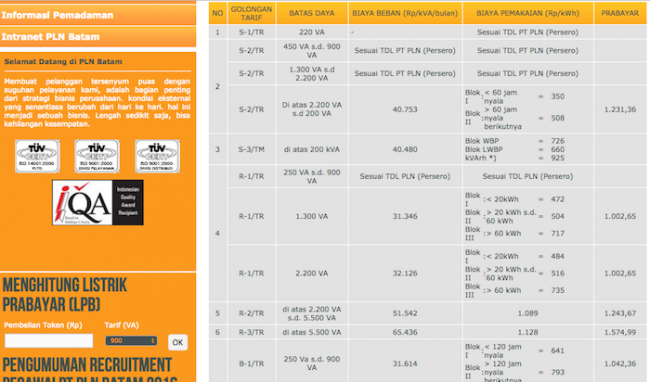Select the di atas 200 kVA cell
The width and height of the screenshot is (650, 382).
pyautogui.click(x=312, y=150)
